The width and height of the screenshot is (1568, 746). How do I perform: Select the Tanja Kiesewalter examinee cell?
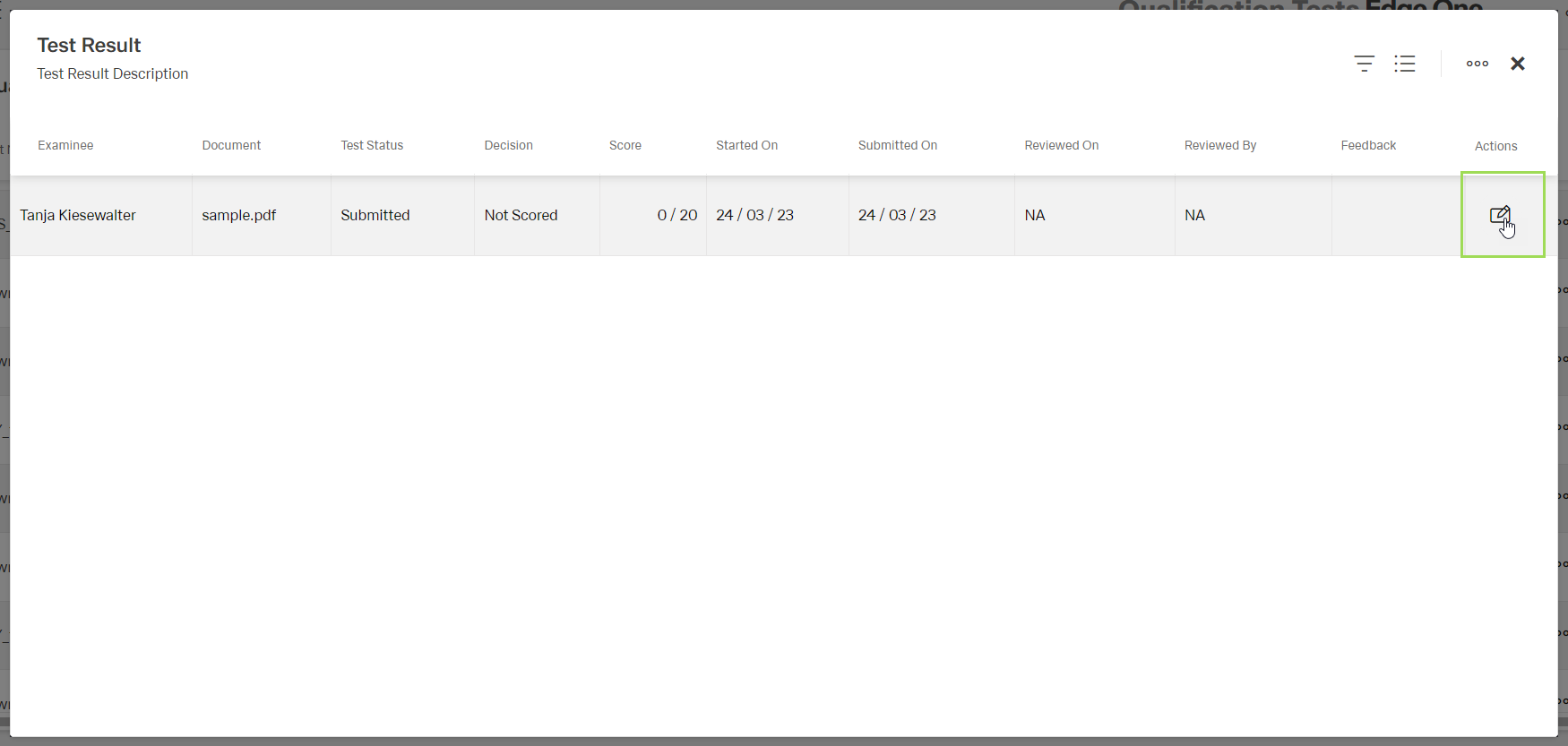point(78,215)
